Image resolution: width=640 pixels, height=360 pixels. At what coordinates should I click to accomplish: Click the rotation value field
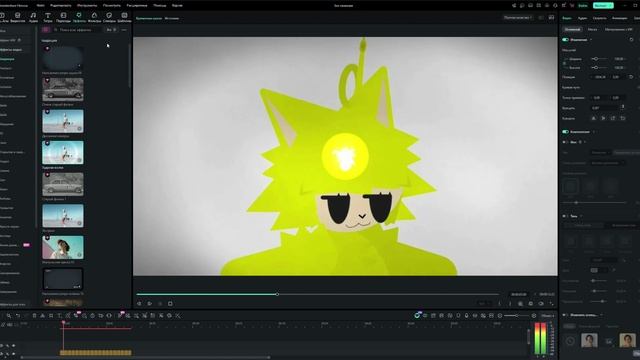(x=604, y=108)
